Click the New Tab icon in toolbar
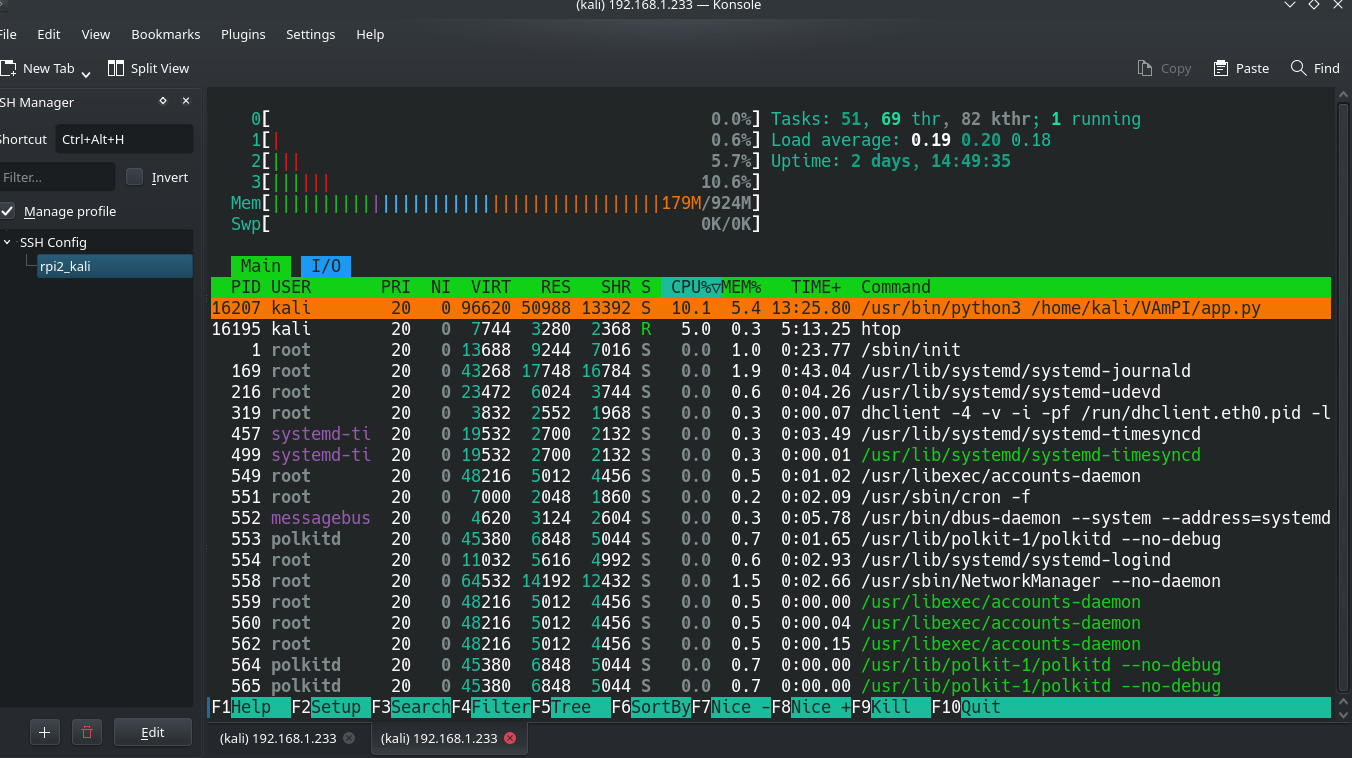The height and width of the screenshot is (758, 1352). (9, 69)
